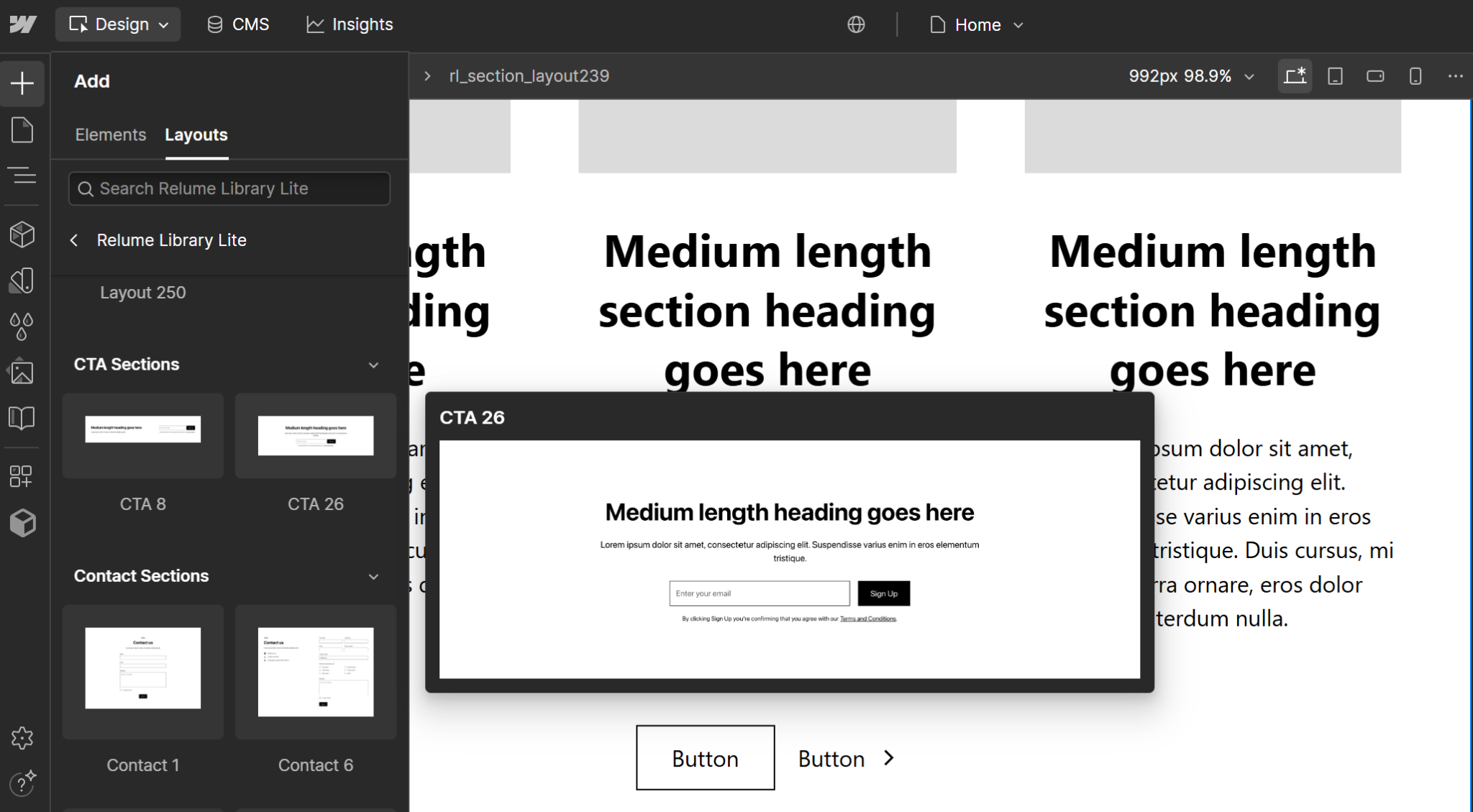The width and height of the screenshot is (1473, 812).
Task: Open the Add elements plus panel
Action: coord(22,83)
